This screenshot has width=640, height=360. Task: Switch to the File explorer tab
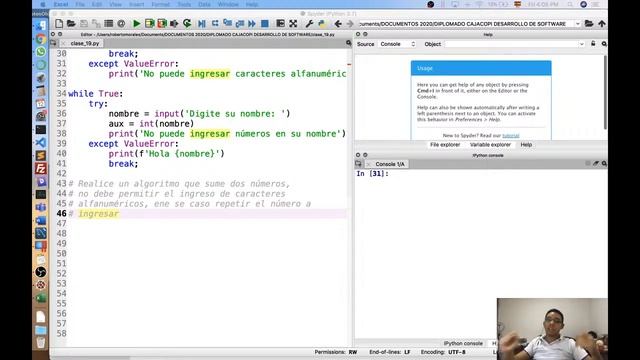pos(445,144)
